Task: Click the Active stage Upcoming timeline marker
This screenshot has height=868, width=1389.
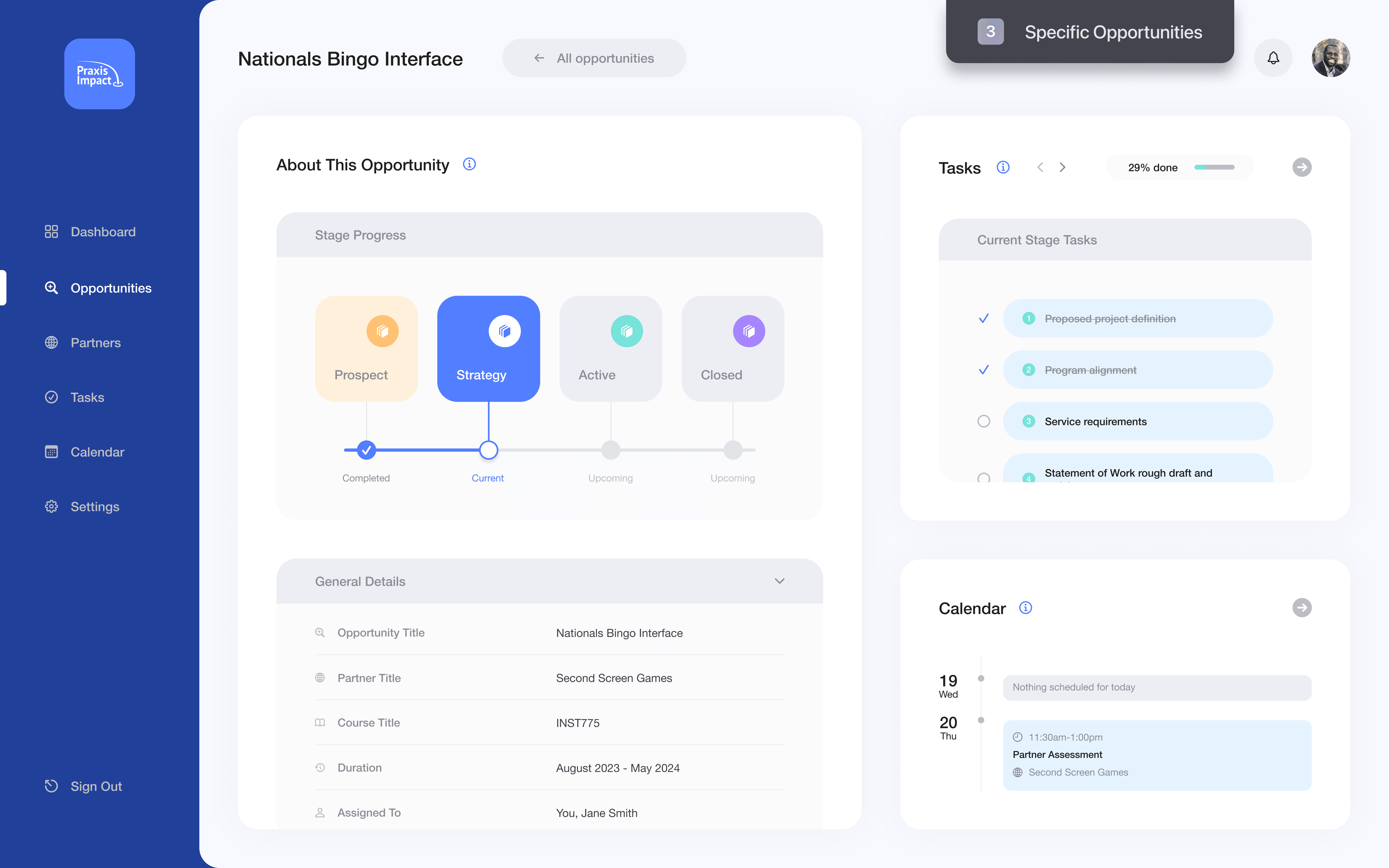Action: coord(611,450)
